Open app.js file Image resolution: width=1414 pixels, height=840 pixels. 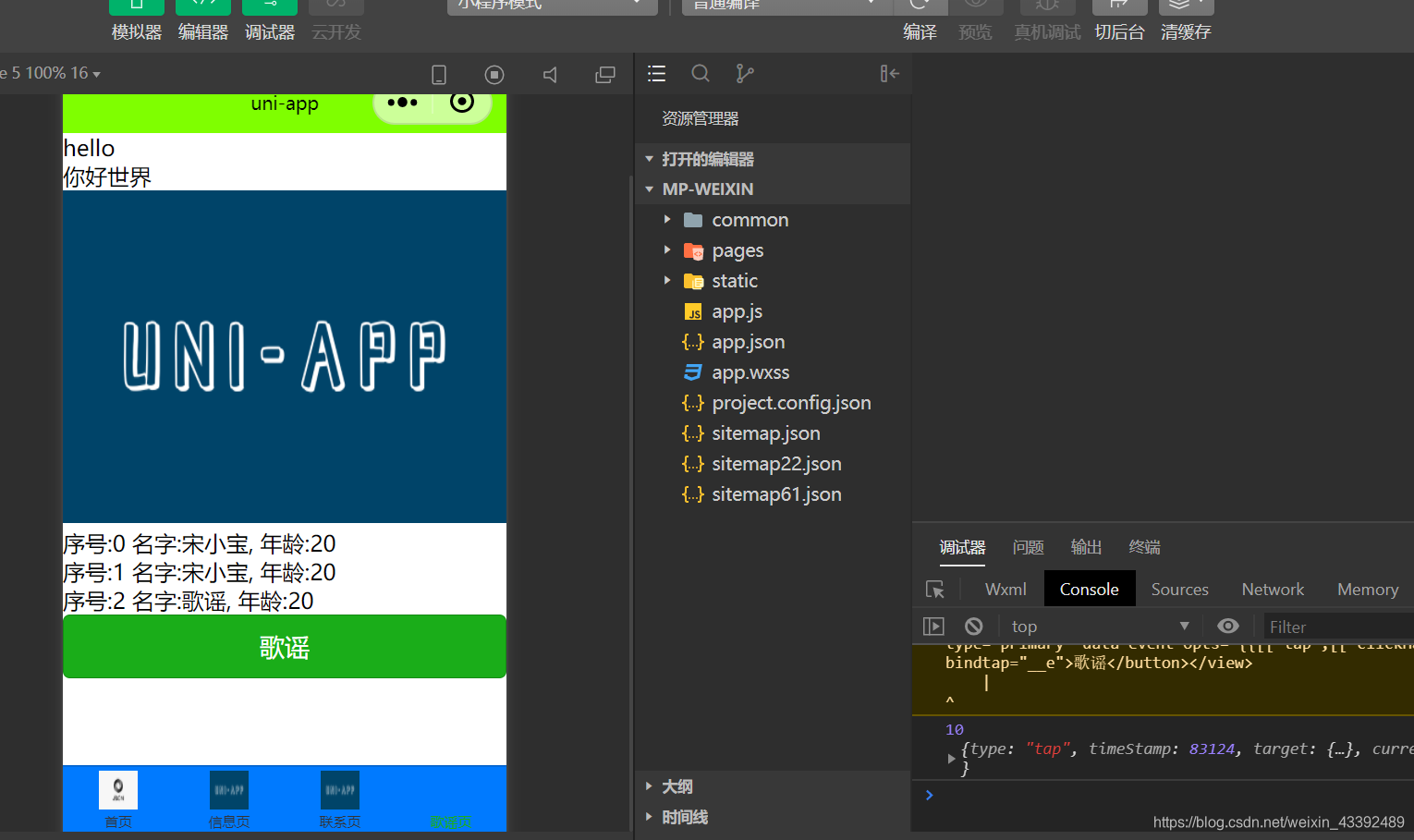[773, 311]
